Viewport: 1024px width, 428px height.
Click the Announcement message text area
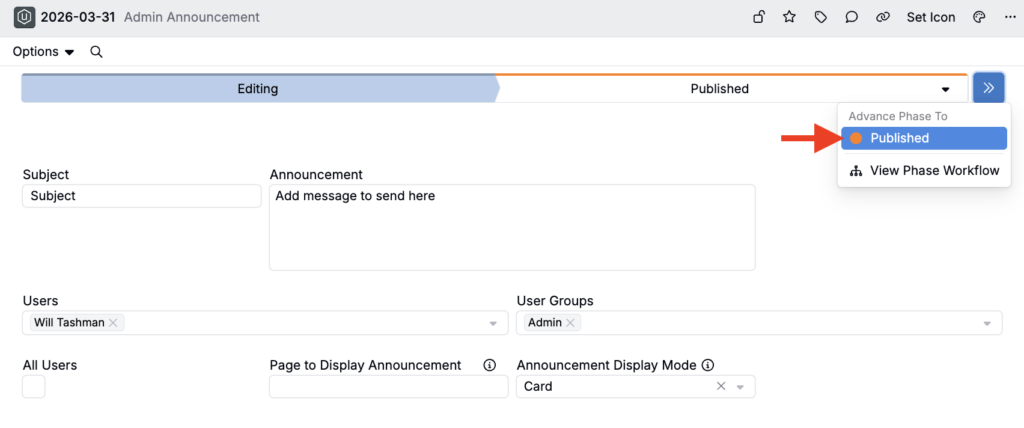pyautogui.click(x=512, y=227)
